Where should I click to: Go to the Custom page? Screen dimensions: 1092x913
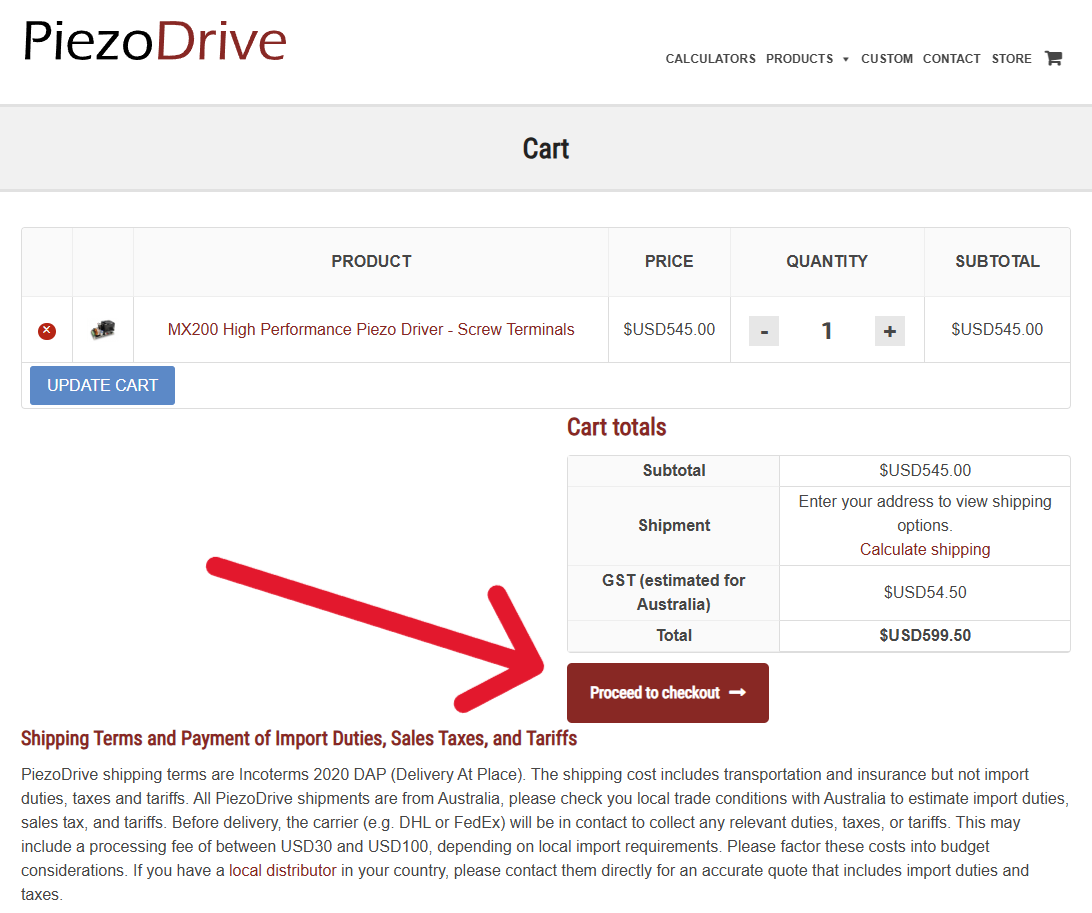pos(887,58)
